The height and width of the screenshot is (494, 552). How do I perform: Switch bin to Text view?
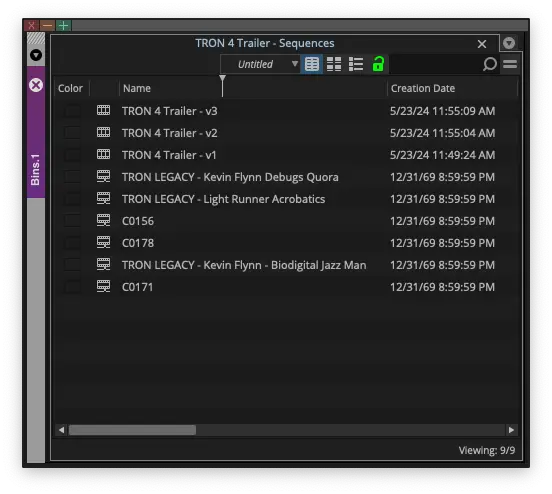point(312,64)
